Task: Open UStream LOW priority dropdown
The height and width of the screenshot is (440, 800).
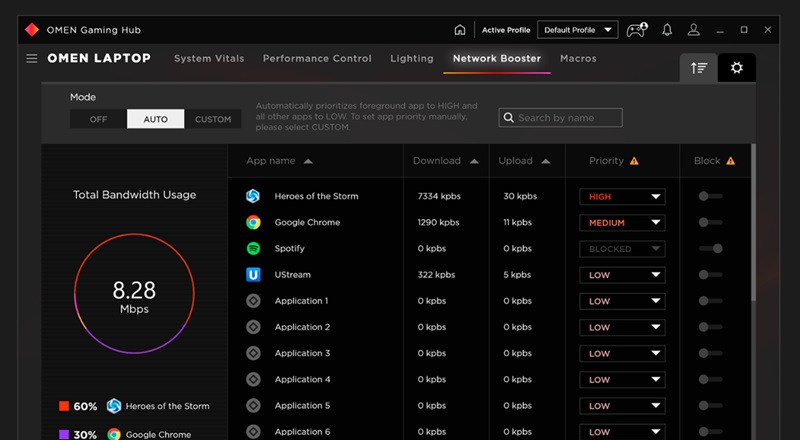Action: (x=622, y=275)
